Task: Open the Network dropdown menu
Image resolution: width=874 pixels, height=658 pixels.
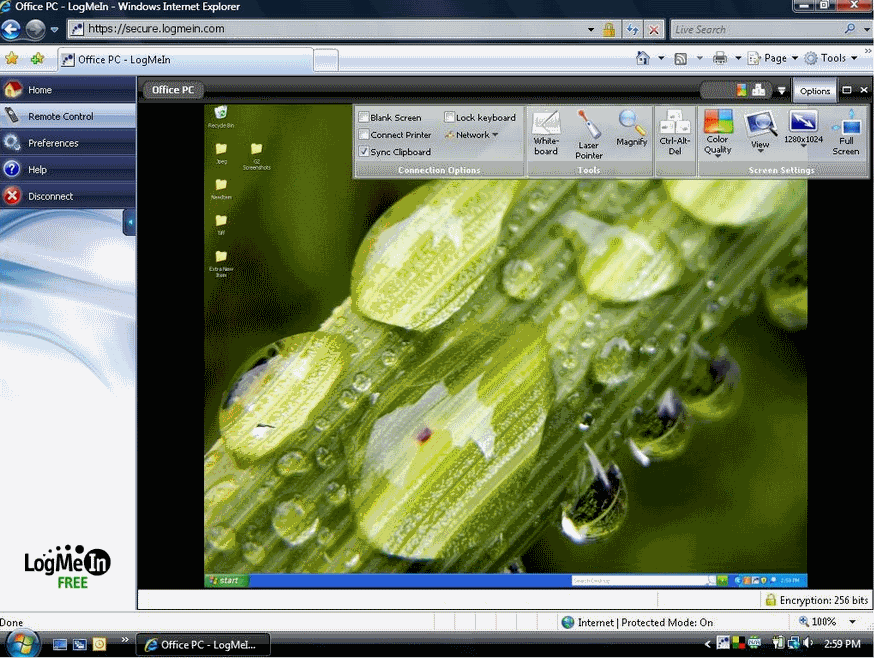Action: [472, 135]
